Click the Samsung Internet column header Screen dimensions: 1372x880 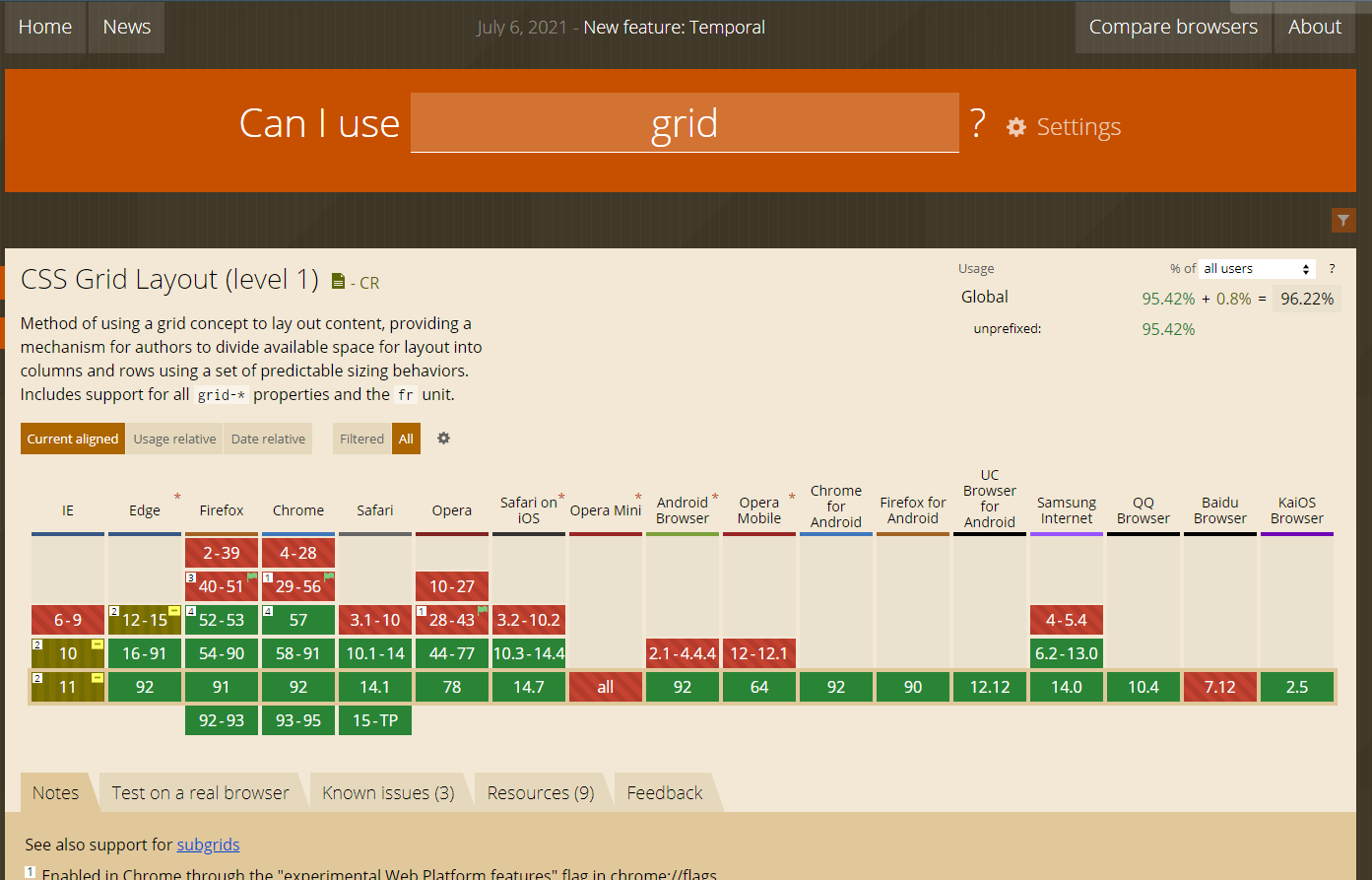(x=1067, y=510)
